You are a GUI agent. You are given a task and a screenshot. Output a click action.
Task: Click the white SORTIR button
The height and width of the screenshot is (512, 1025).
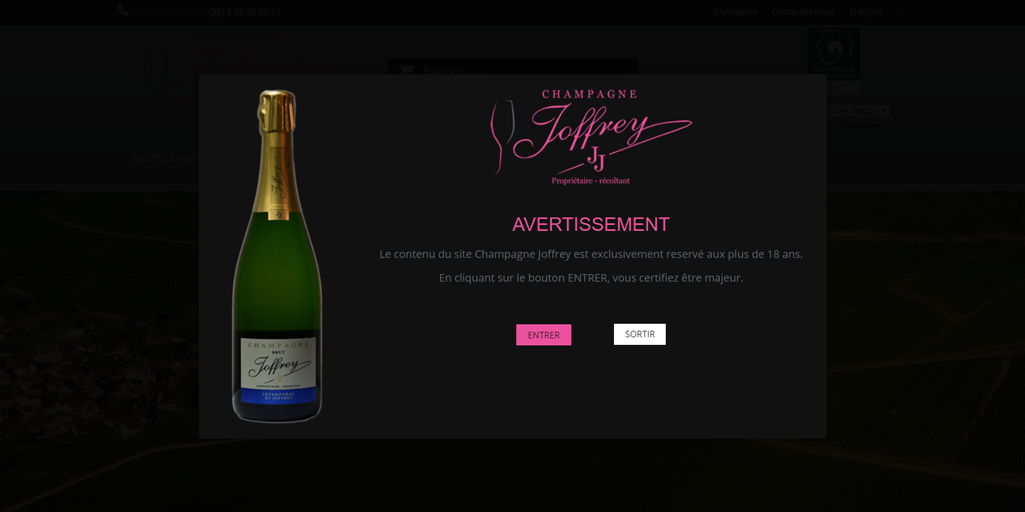(639, 334)
